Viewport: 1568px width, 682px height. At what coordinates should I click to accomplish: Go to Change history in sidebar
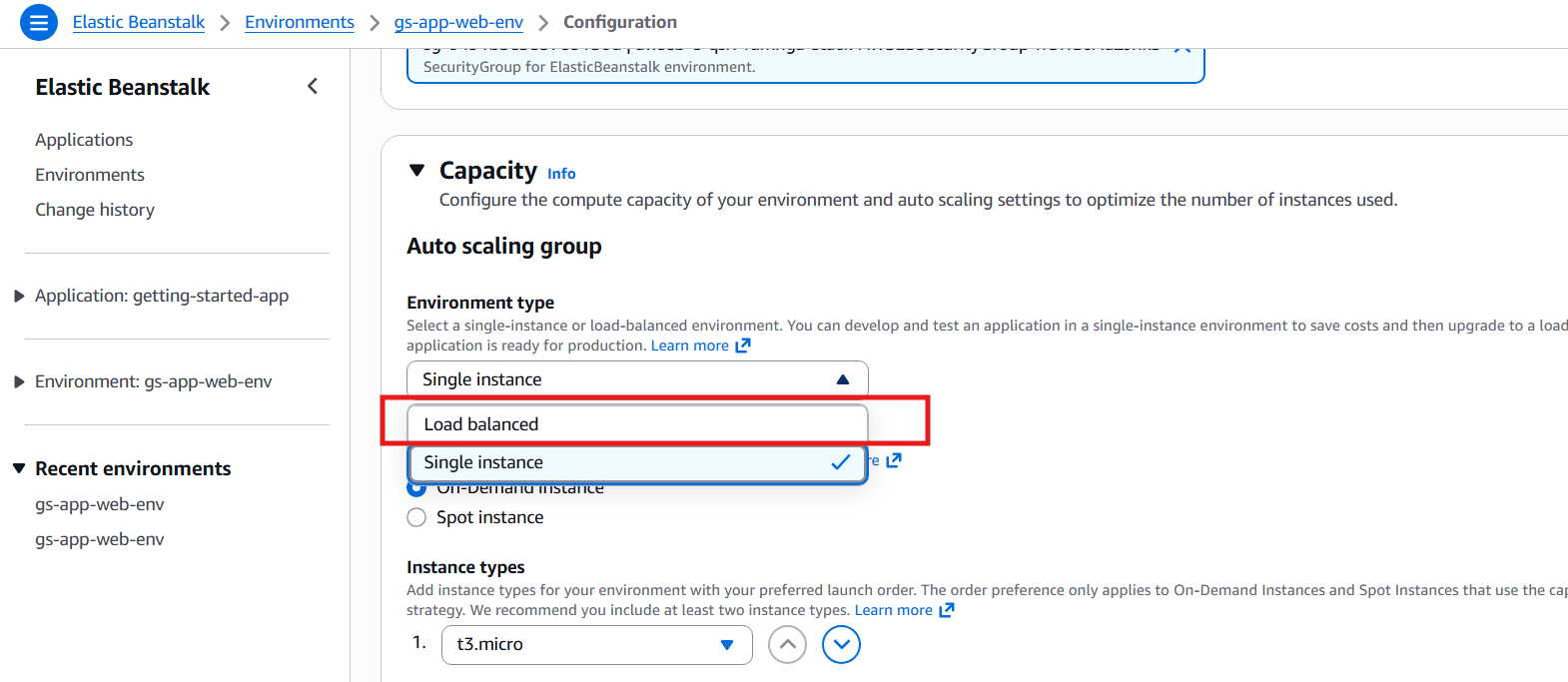95,210
